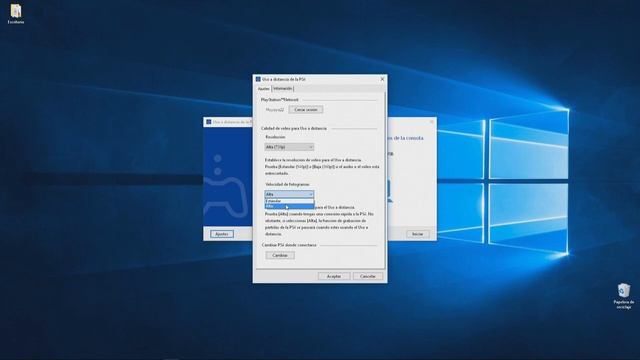Click the Velocidad de fotogramas label
640x360 pixels.
pos(287,184)
